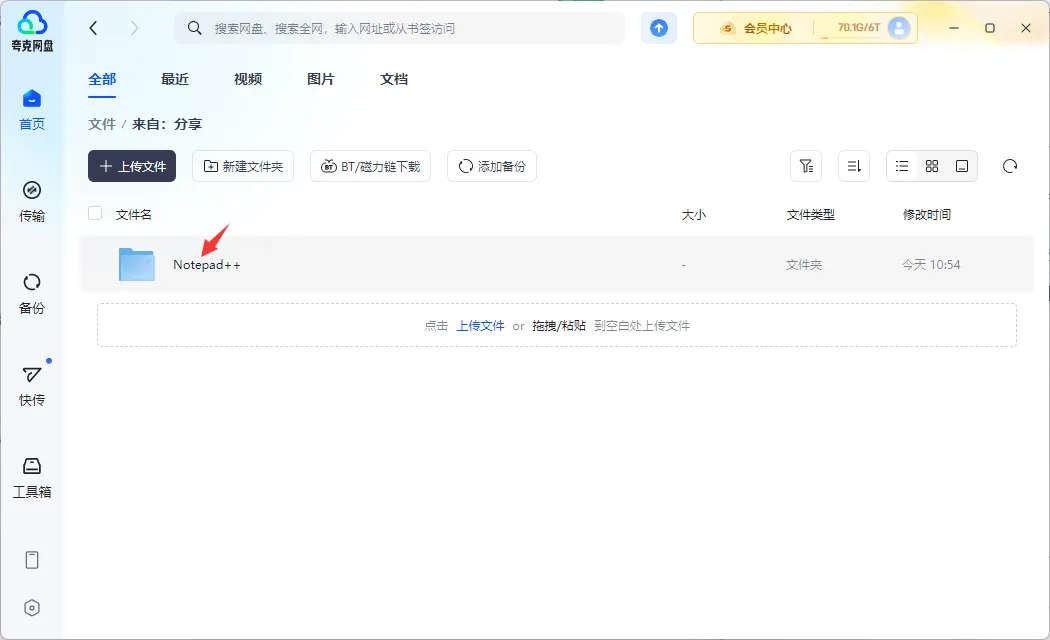Switch to list view
Screen dimensions: 1050x640
[902, 166]
